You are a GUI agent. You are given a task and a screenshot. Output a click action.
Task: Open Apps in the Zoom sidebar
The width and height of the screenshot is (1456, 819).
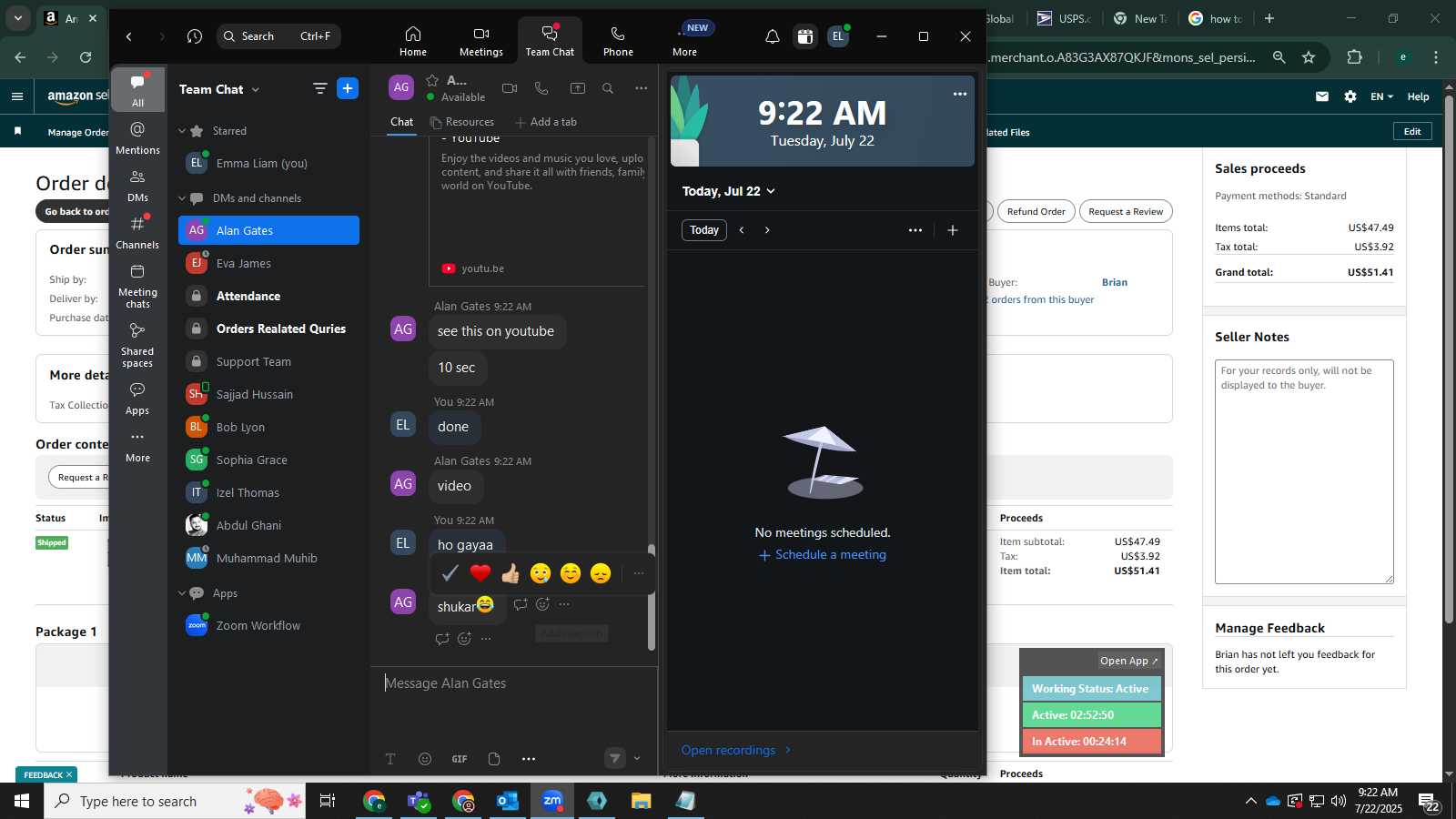(138, 399)
